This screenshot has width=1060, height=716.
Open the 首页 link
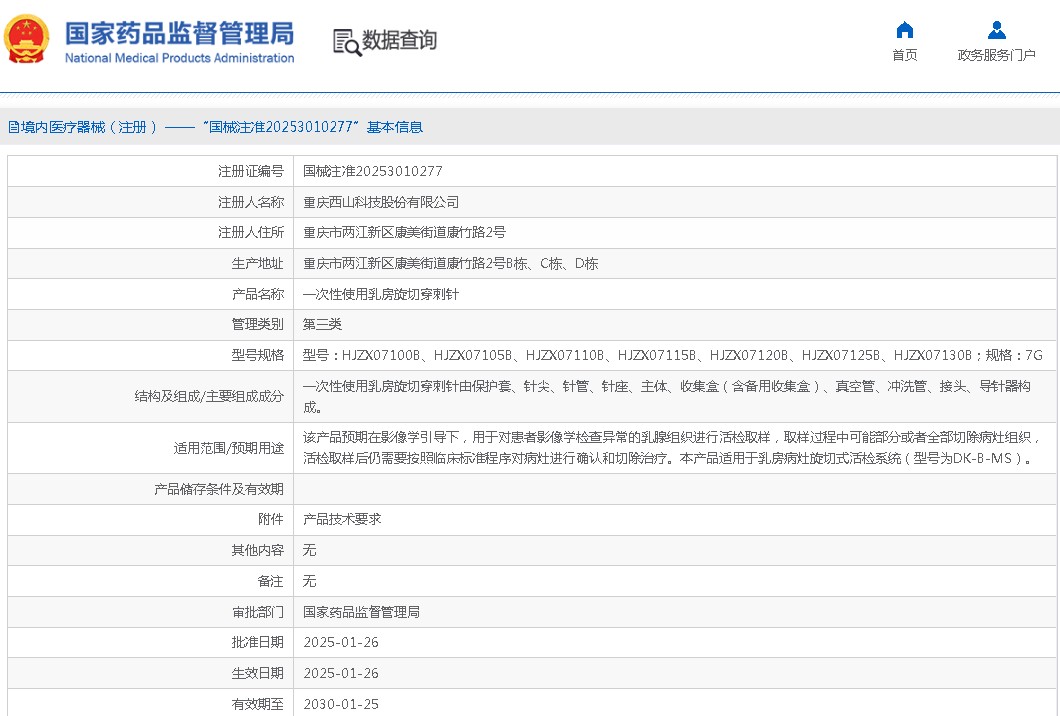point(905,55)
